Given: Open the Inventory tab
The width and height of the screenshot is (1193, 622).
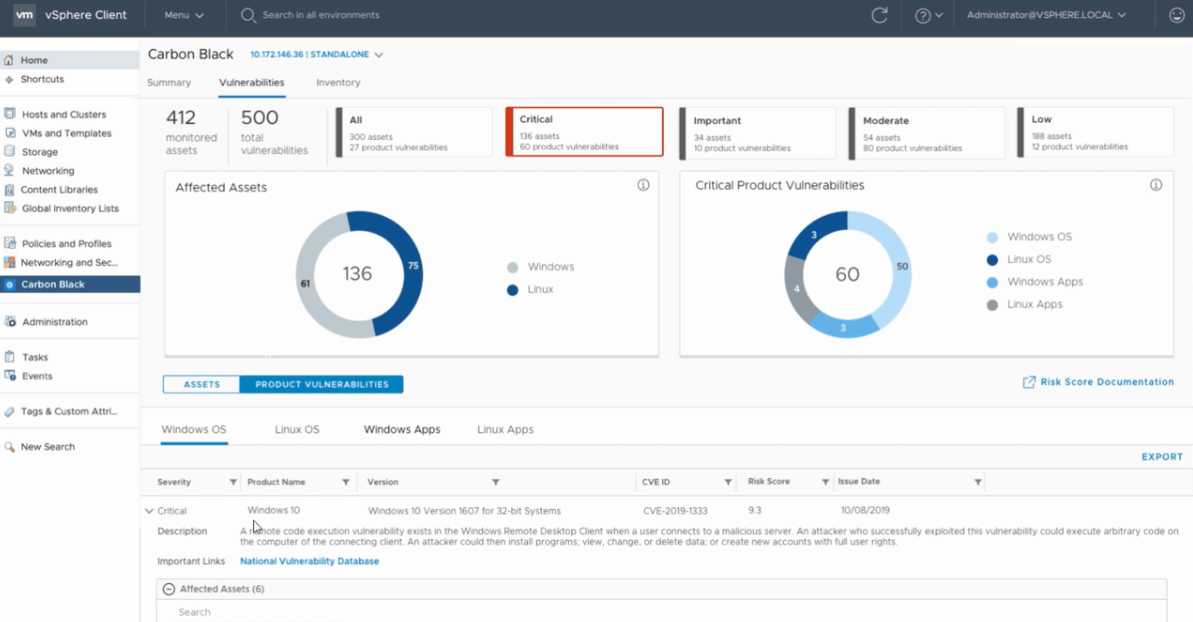Looking at the screenshot, I should [x=339, y=82].
